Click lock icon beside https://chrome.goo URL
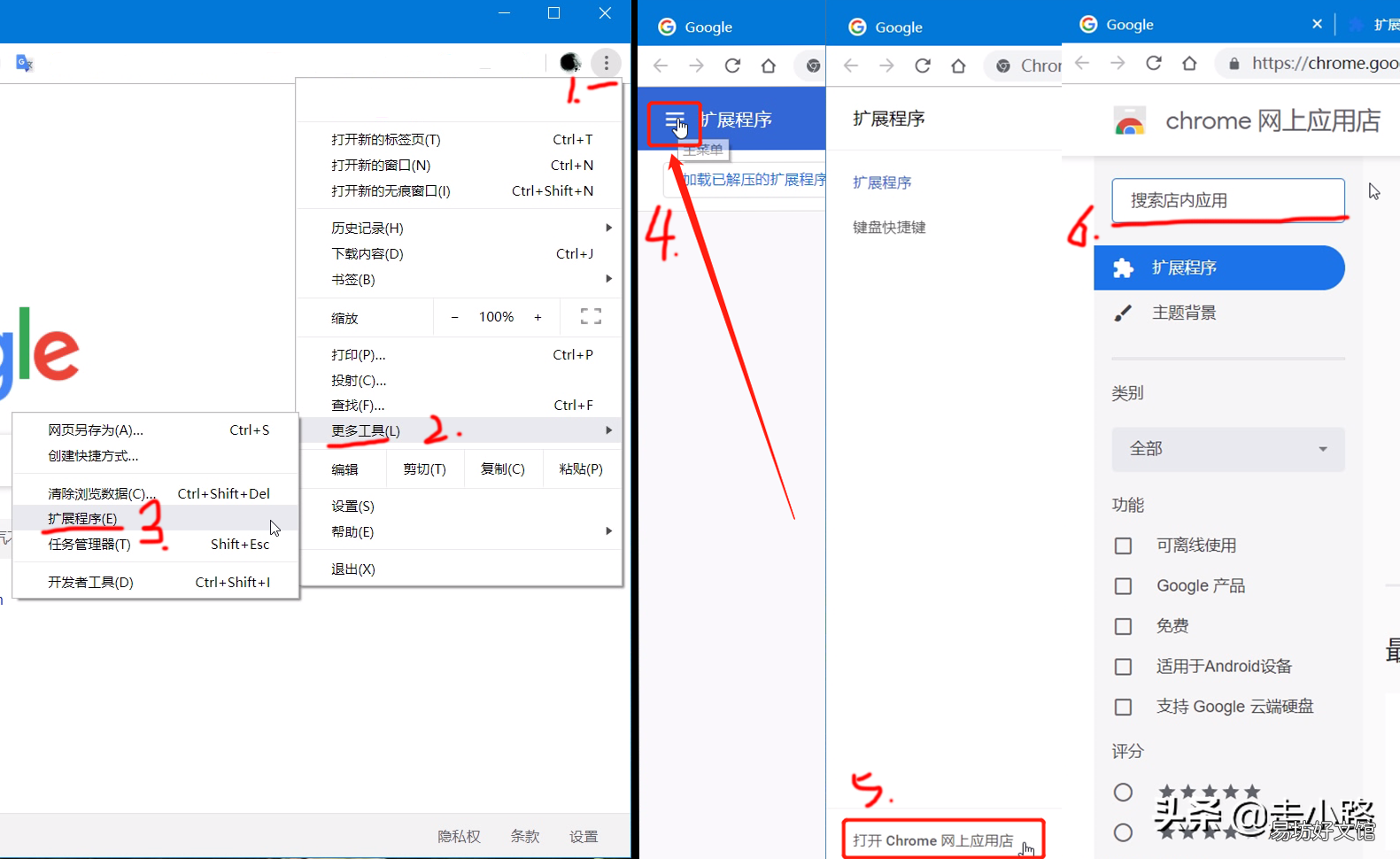The image size is (1400, 859). pyautogui.click(x=1234, y=64)
